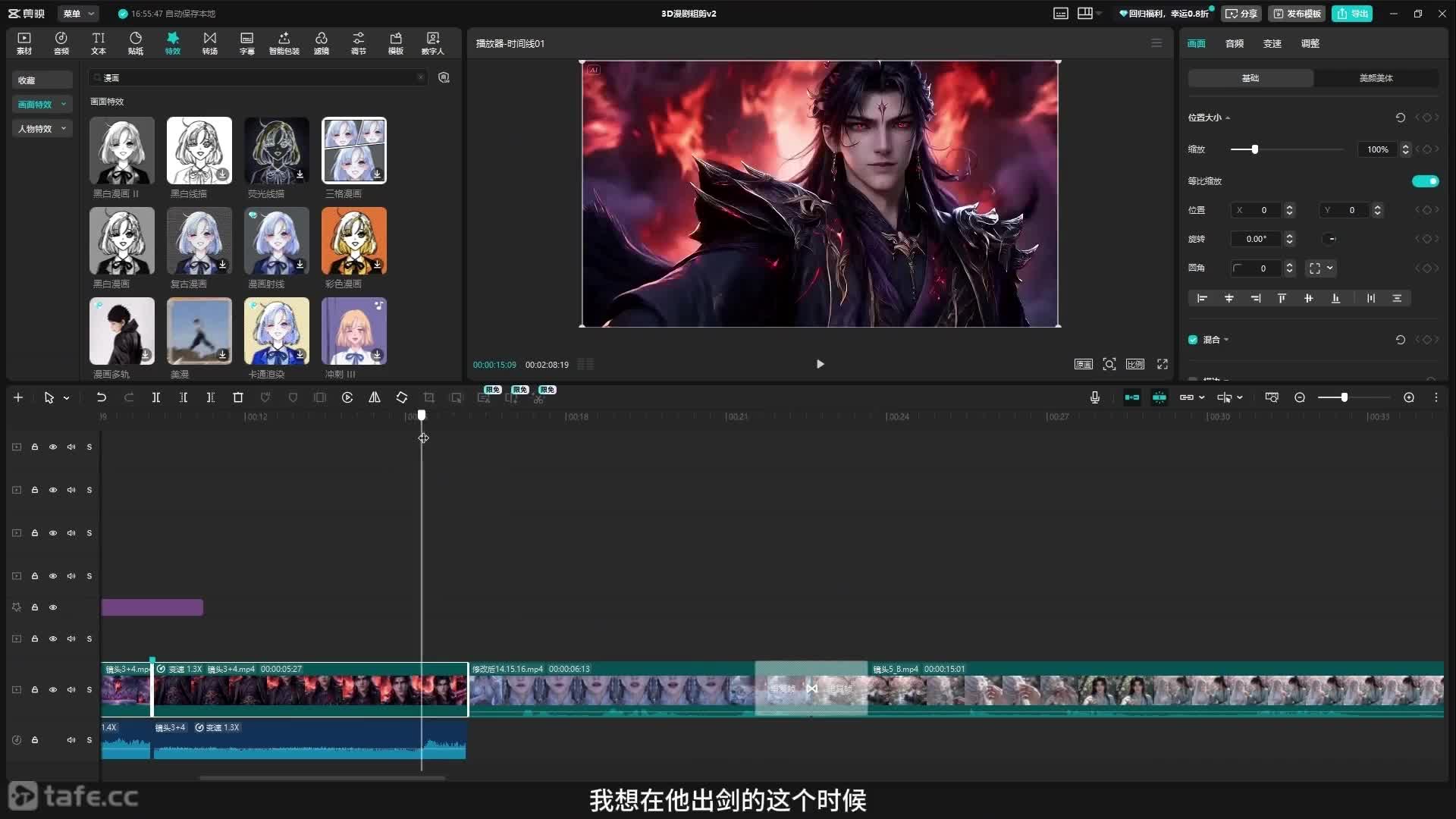Select the 美颜美体 sub-tab
The image size is (1456, 819).
point(1376,78)
